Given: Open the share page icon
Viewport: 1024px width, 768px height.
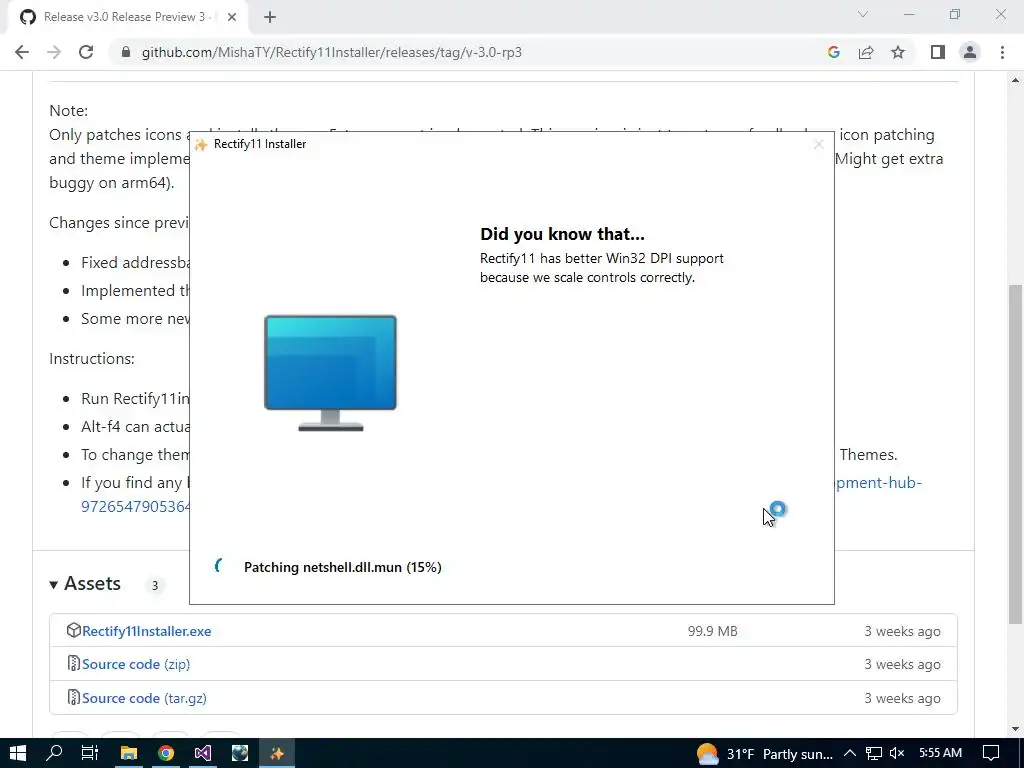Looking at the screenshot, I should pyautogui.click(x=866, y=52).
